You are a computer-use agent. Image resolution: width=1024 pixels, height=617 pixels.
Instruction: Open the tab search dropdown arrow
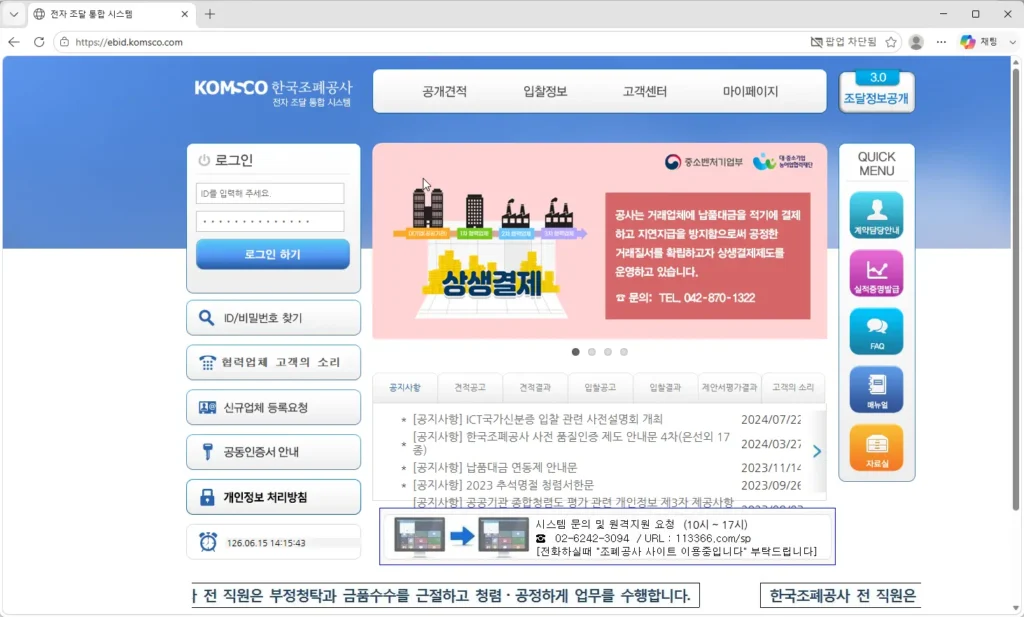pyautogui.click(x=14, y=14)
